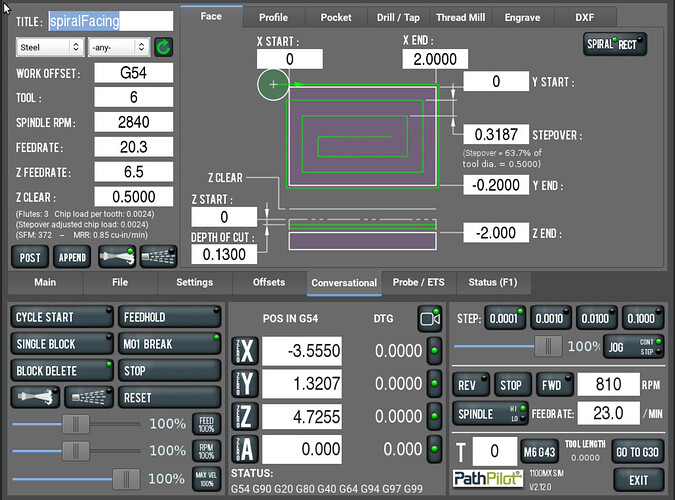Click the green refresh feeds/speeds icon
The width and height of the screenshot is (675, 500).
pos(164,47)
